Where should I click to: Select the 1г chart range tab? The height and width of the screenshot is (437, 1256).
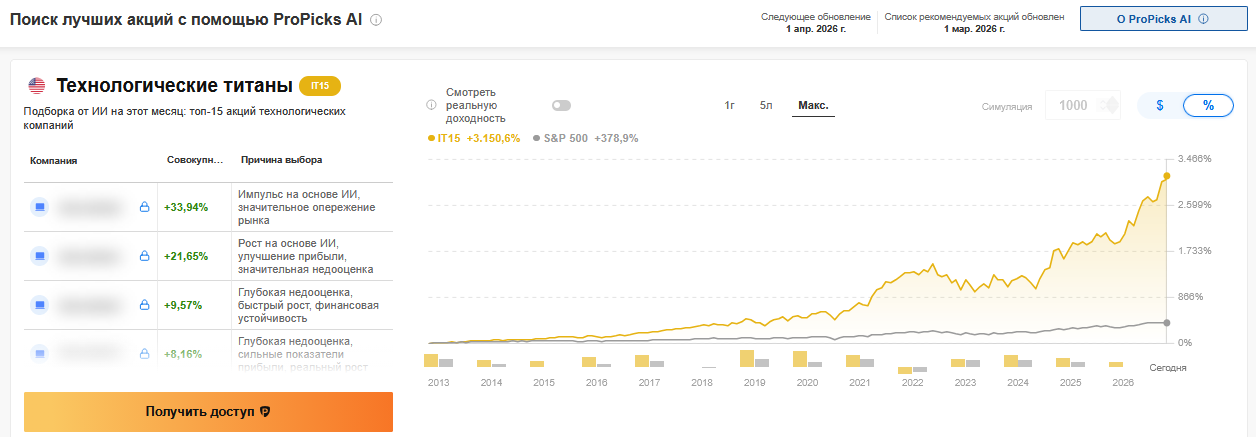click(x=730, y=105)
